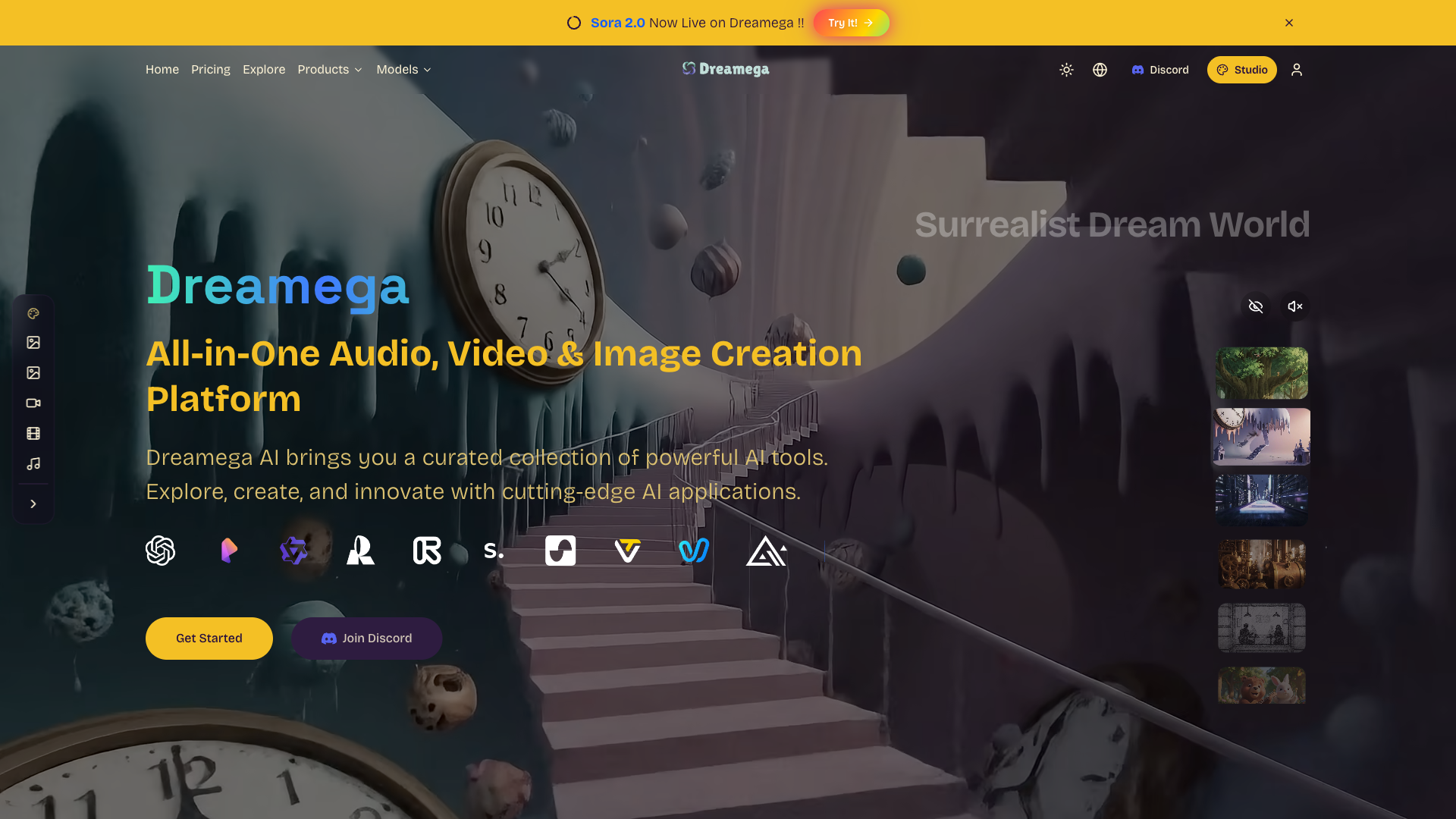1456x819 pixels.
Task: Click the "Surrealist Dream World" caption
Action: 1112,224
